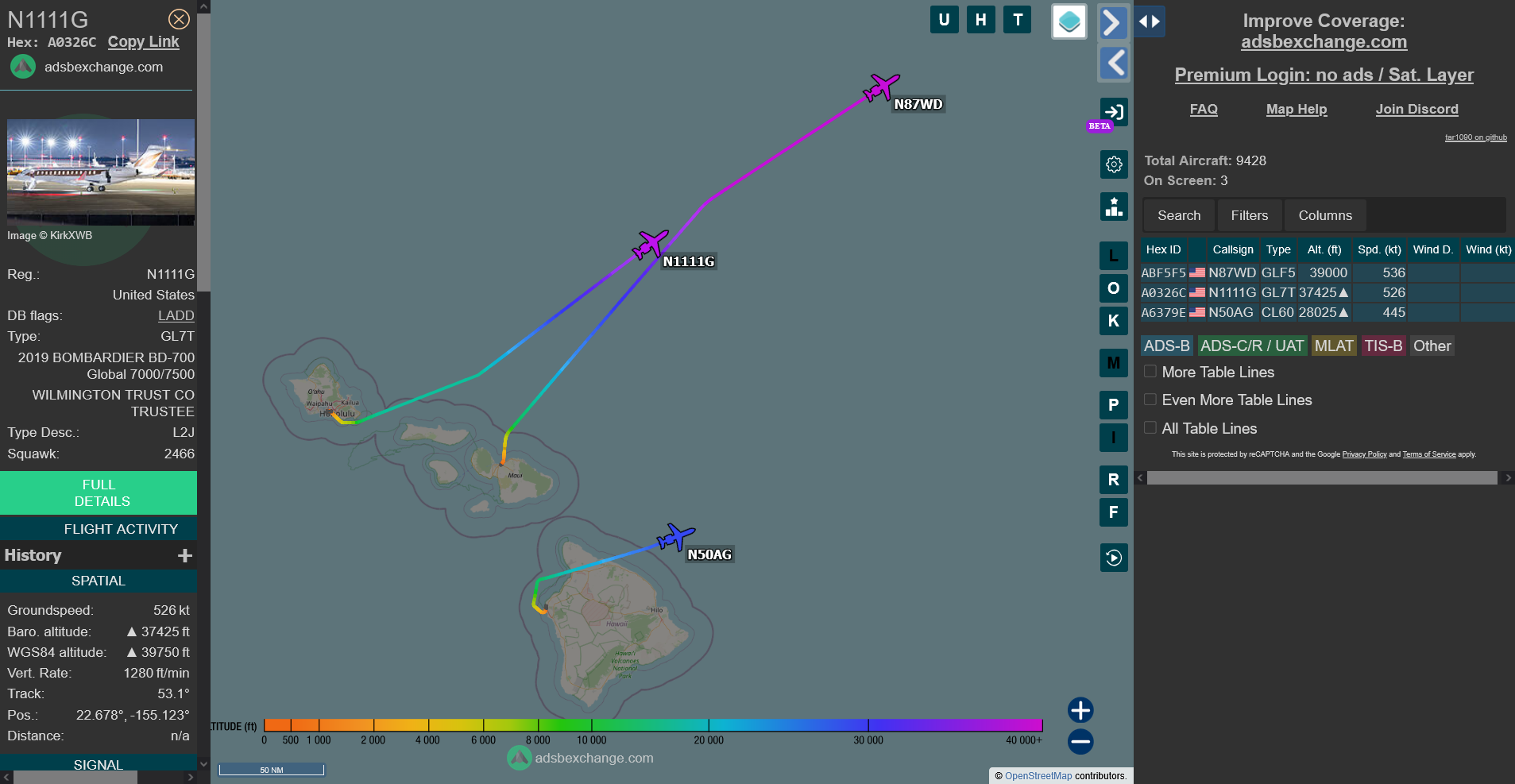1515x784 pixels.
Task: Toggle the I map button
Action: [x=1114, y=438]
